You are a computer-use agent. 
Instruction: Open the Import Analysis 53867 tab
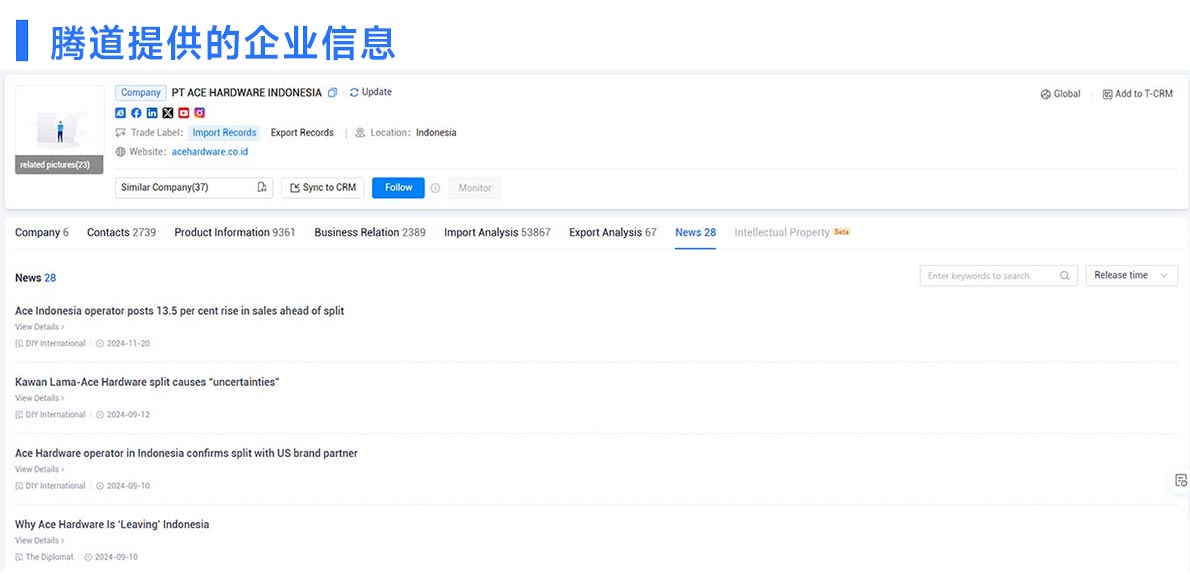pyautogui.click(x=497, y=232)
